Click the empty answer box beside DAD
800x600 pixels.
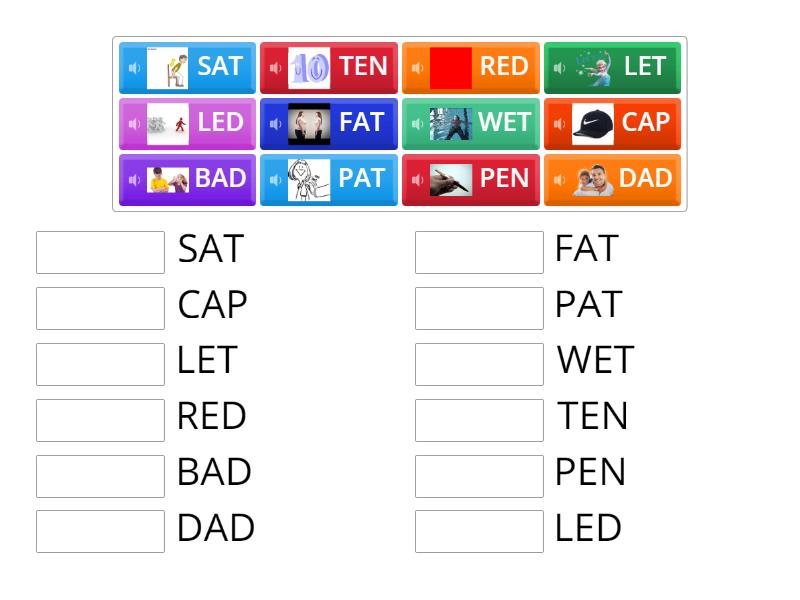coord(99,532)
